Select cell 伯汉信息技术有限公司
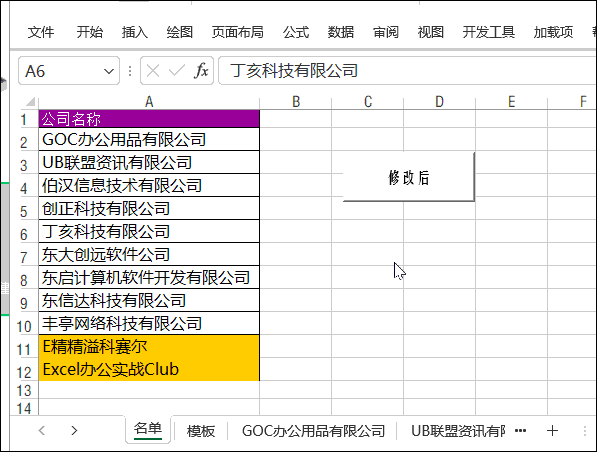 (x=149, y=185)
